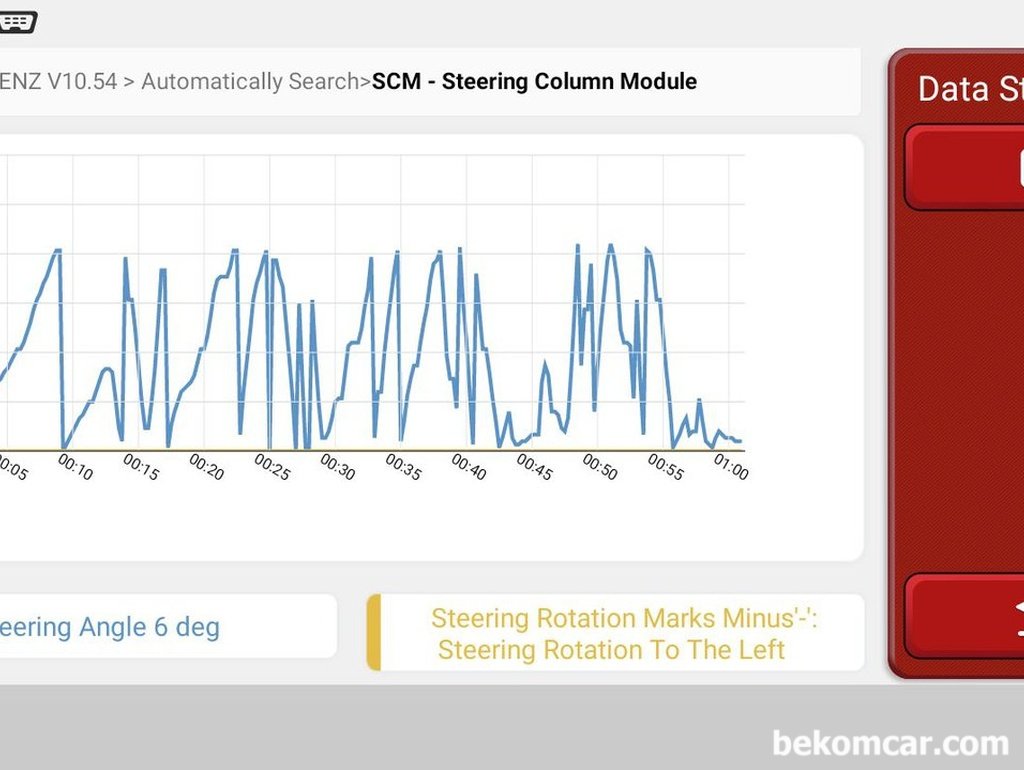Image resolution: width=1024 pixels, height=770 pixels.
Task: Click the V10.54 version breadcrumb
Action: tap(81, 82)
